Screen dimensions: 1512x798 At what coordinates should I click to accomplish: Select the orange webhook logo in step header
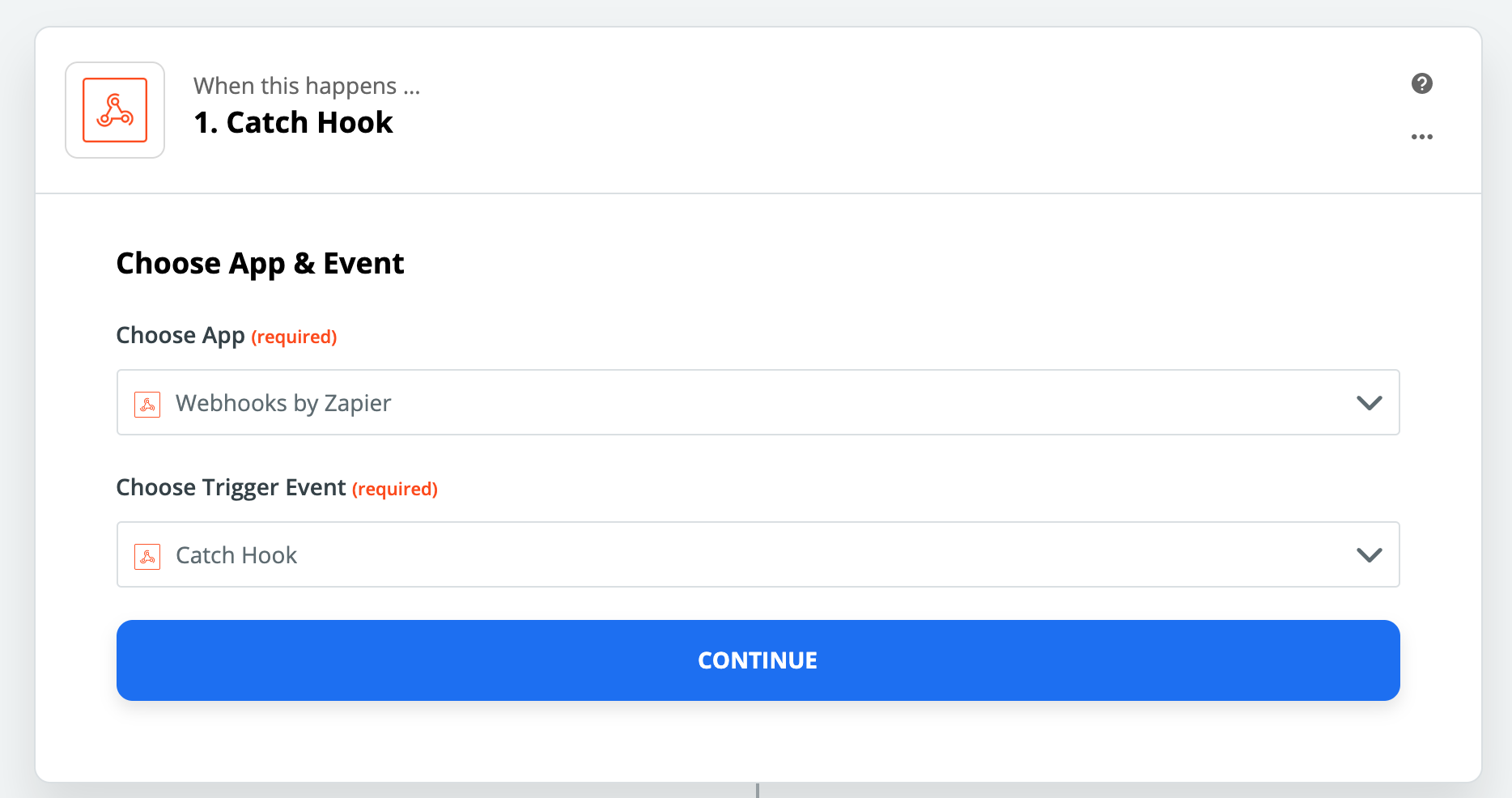[x=114, y=110]
